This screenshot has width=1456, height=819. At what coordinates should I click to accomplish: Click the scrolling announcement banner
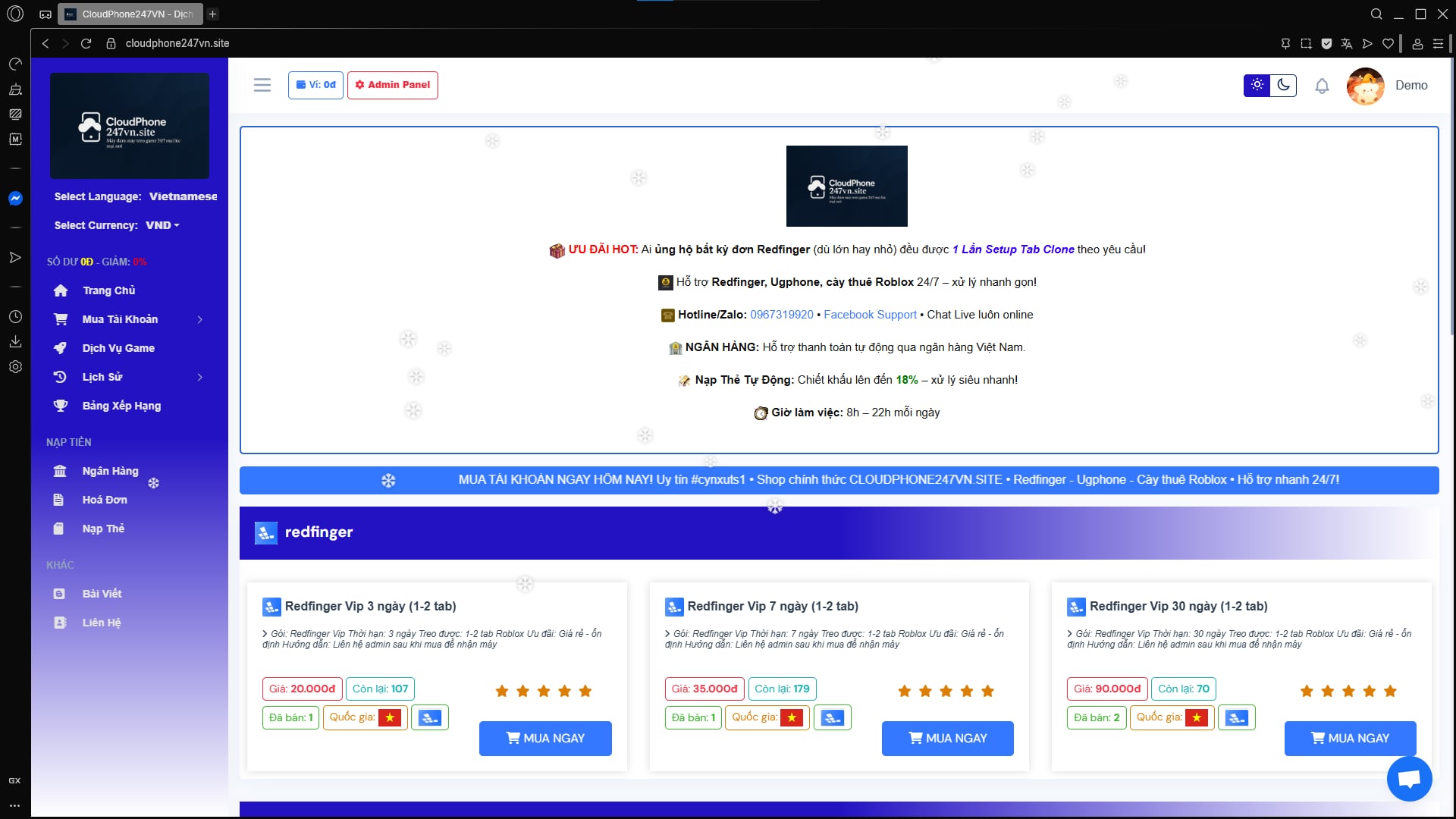point(839,480)
